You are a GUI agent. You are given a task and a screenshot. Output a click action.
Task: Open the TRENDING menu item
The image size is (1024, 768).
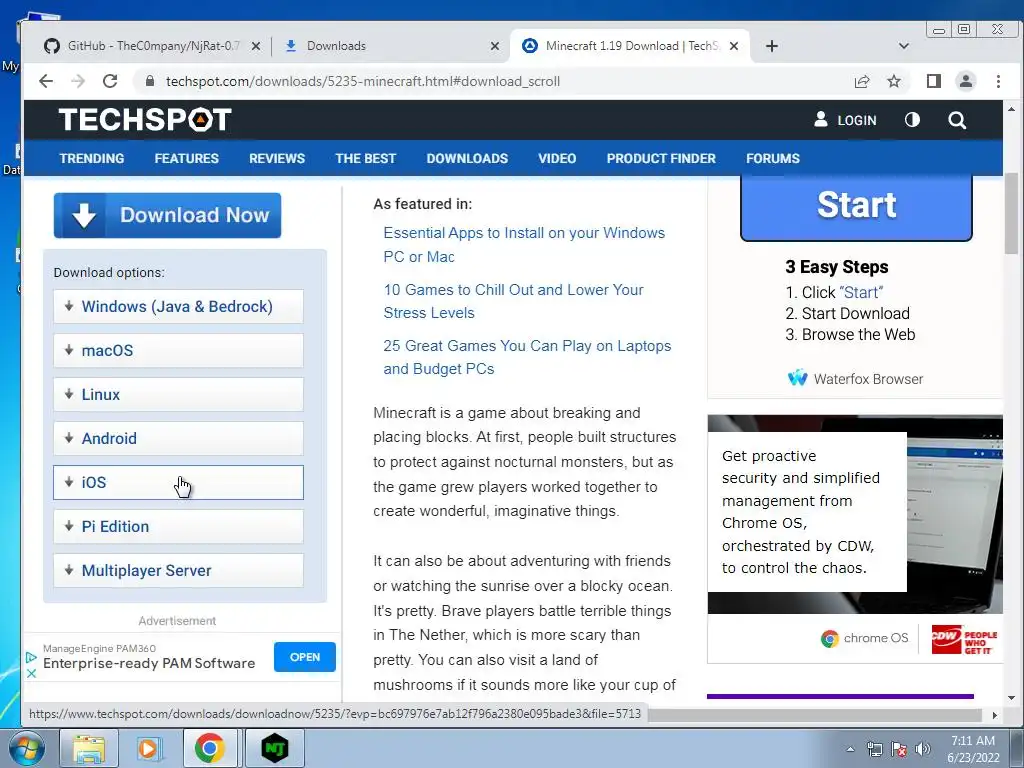click(91, 158)
